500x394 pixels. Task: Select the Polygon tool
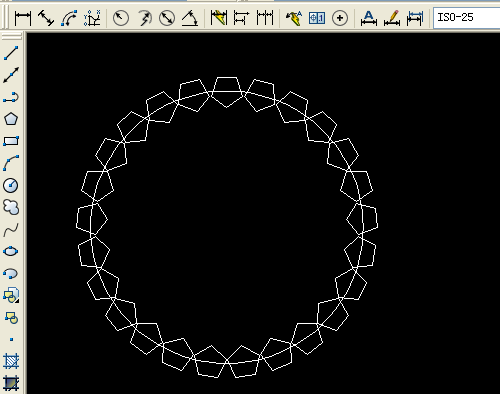tap(11, 119)
